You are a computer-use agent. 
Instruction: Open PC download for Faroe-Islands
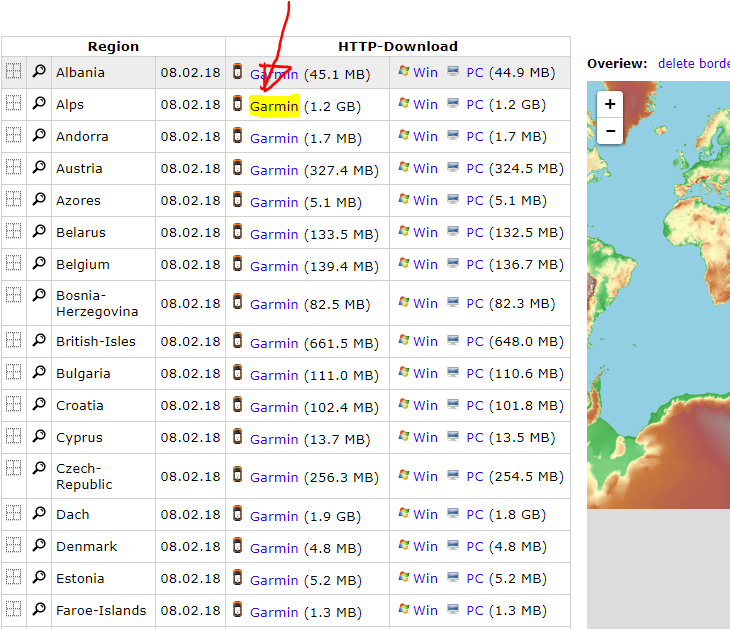coord(475,610)
